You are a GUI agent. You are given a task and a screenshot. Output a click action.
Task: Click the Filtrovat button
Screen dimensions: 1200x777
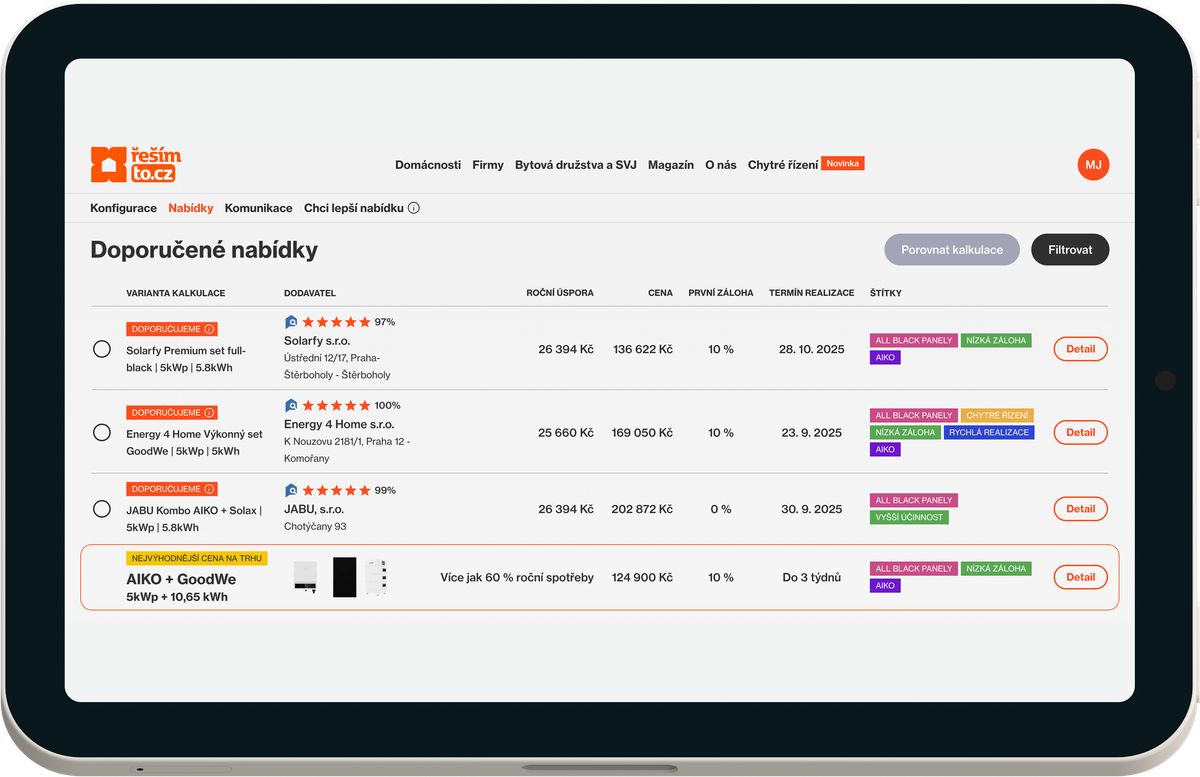tap(1070, 249)
